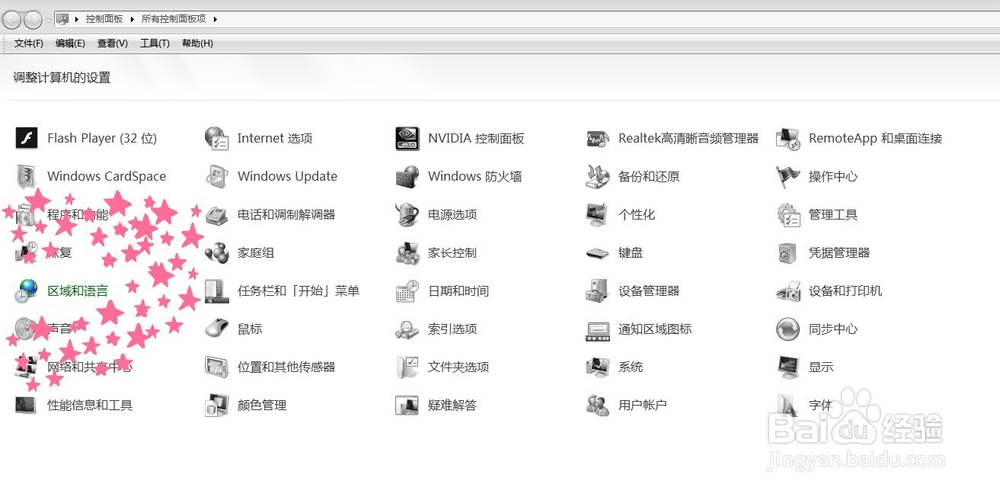Click the Forward navigation button
The image size is (1000, 494).
coord(33,20)
